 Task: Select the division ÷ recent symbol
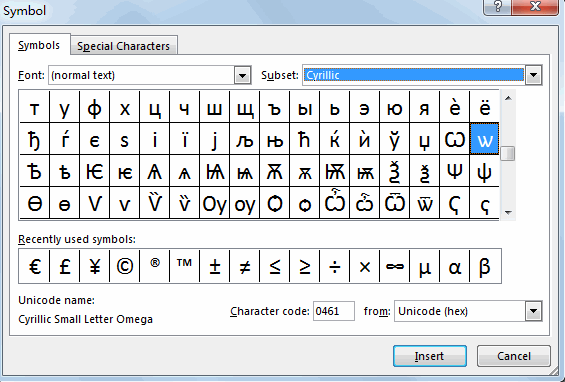coord(335,266)
